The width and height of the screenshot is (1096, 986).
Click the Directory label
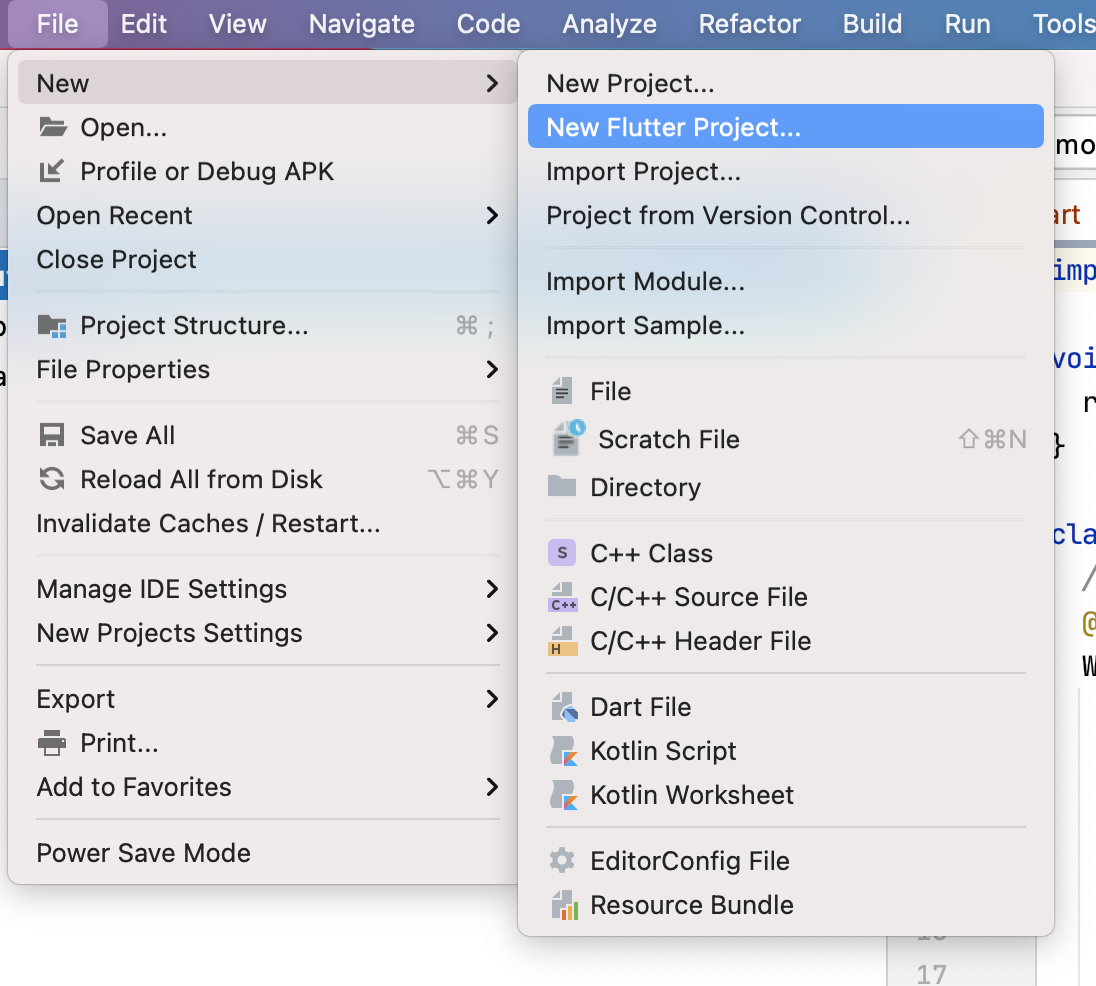pos(645,487)
